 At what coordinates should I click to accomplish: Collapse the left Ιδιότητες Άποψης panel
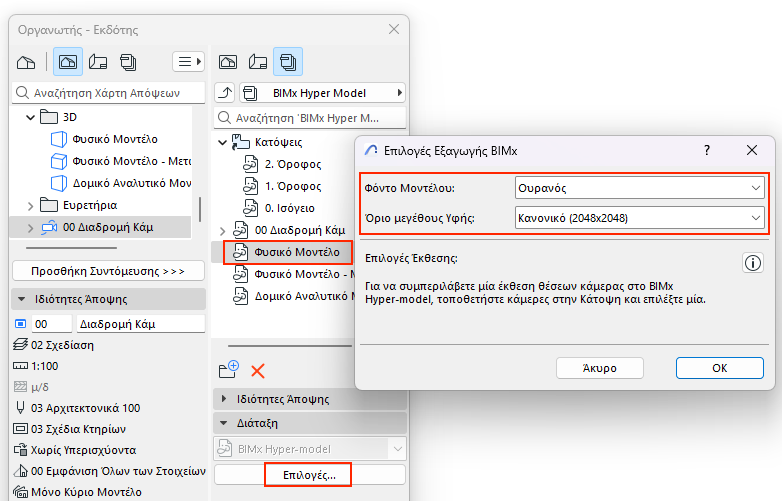[x=21, y=299]
